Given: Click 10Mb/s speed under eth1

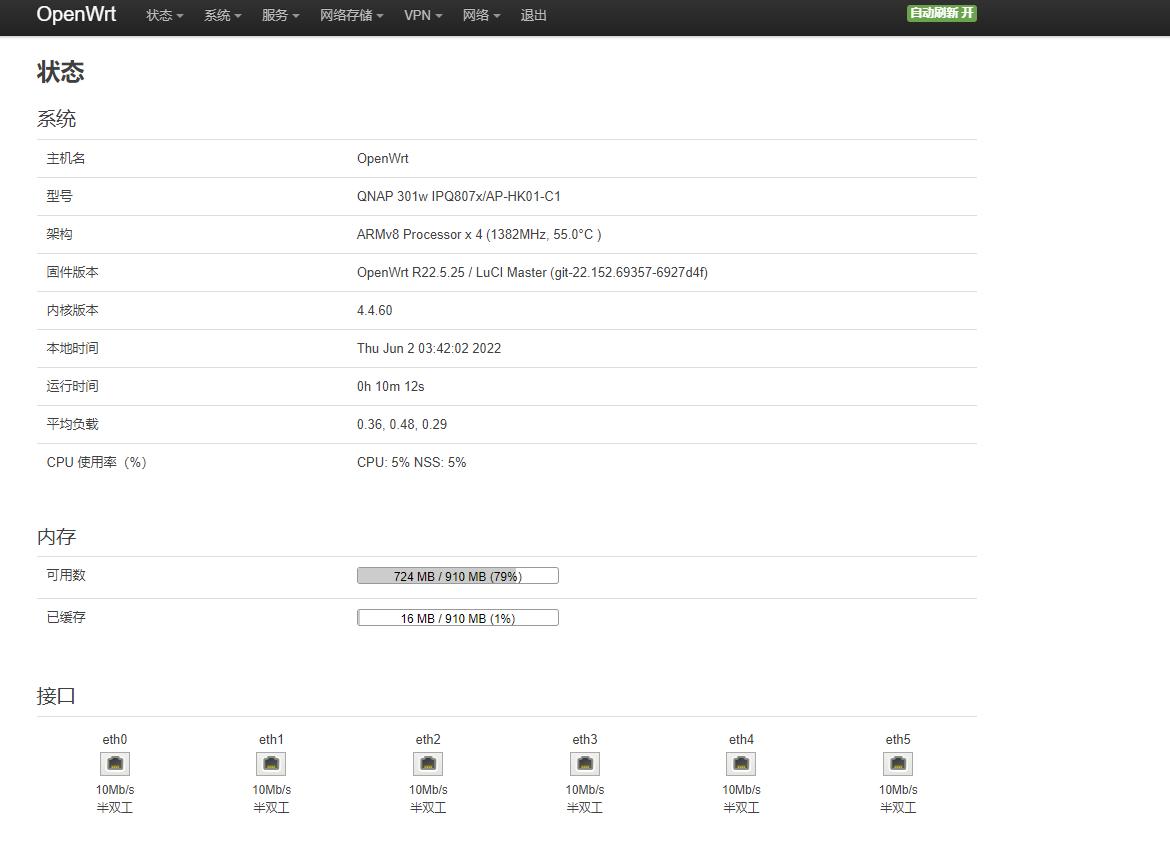Looking at the screenshot, I should (272, 789).
